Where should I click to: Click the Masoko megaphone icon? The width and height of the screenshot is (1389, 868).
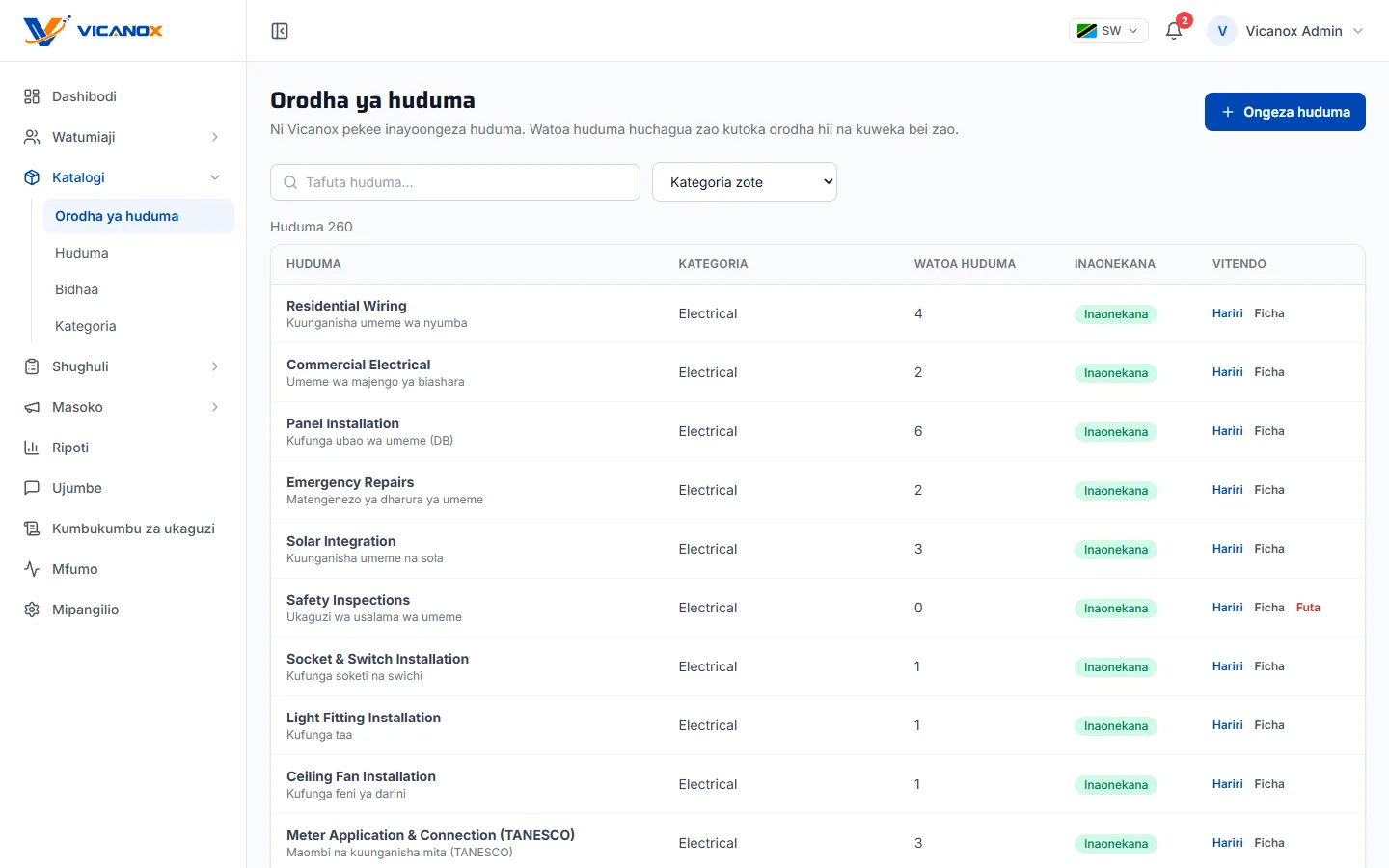[x=32, y=407]
